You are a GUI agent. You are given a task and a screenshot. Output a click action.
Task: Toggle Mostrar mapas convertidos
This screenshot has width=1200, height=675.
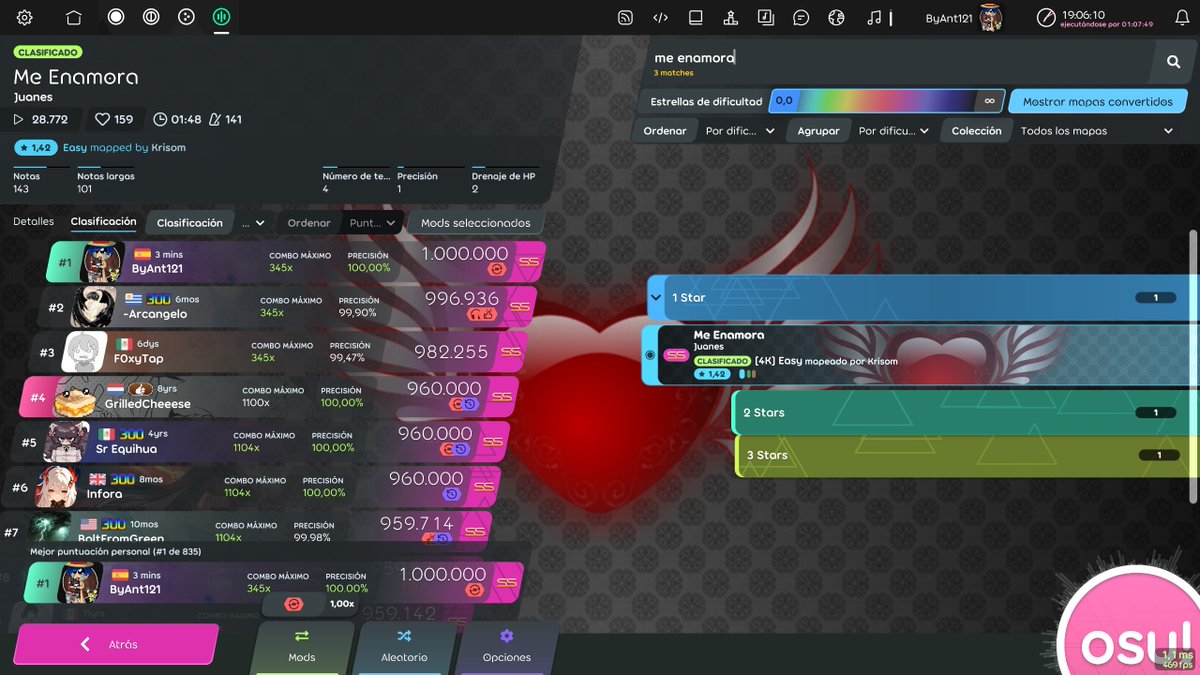[1097, 101]
